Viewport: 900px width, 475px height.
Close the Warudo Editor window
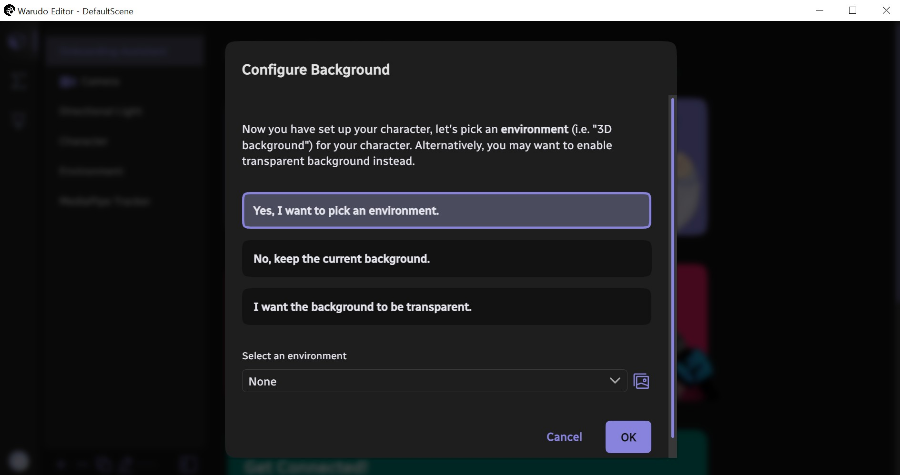click(x=886, y=10)
